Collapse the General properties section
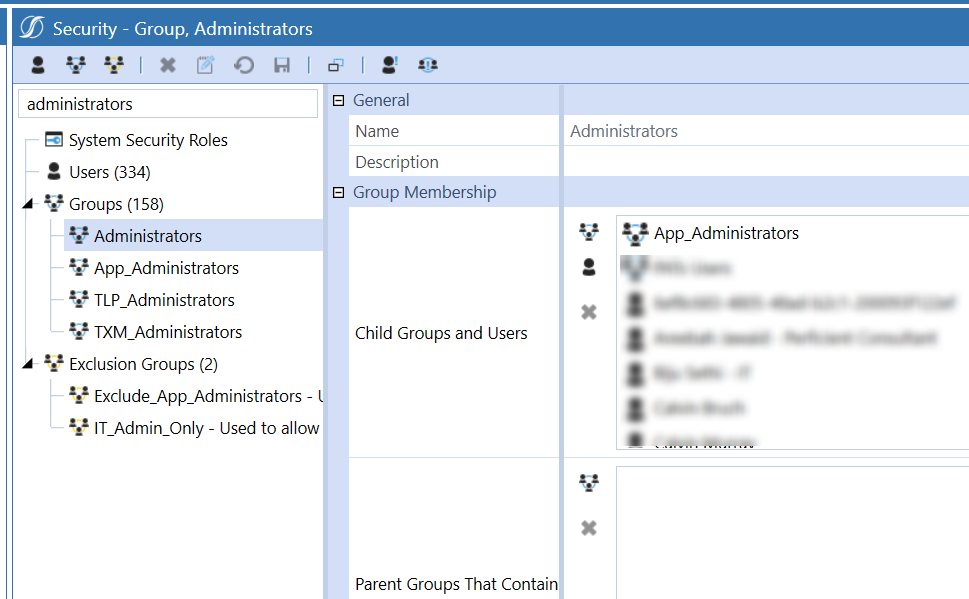 [x=338, y=99]
